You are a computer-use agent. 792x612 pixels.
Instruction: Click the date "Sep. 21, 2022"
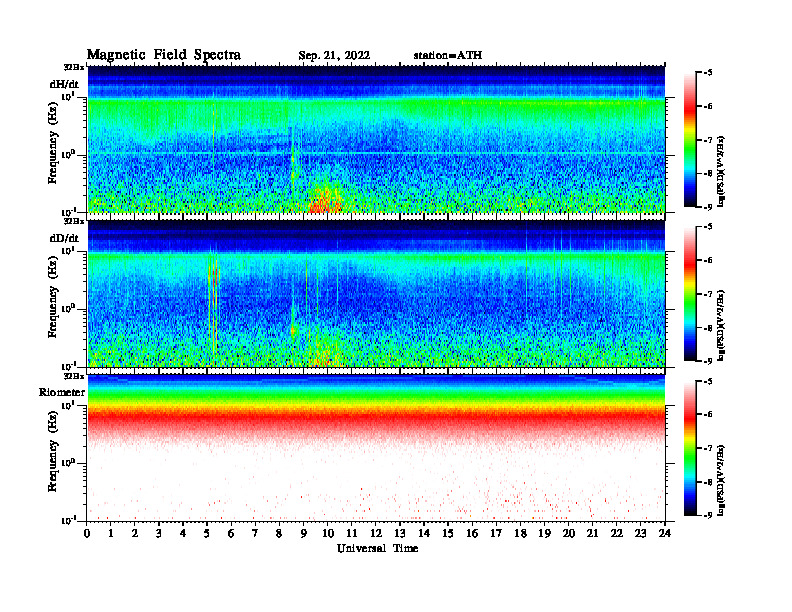coord(334,56)
